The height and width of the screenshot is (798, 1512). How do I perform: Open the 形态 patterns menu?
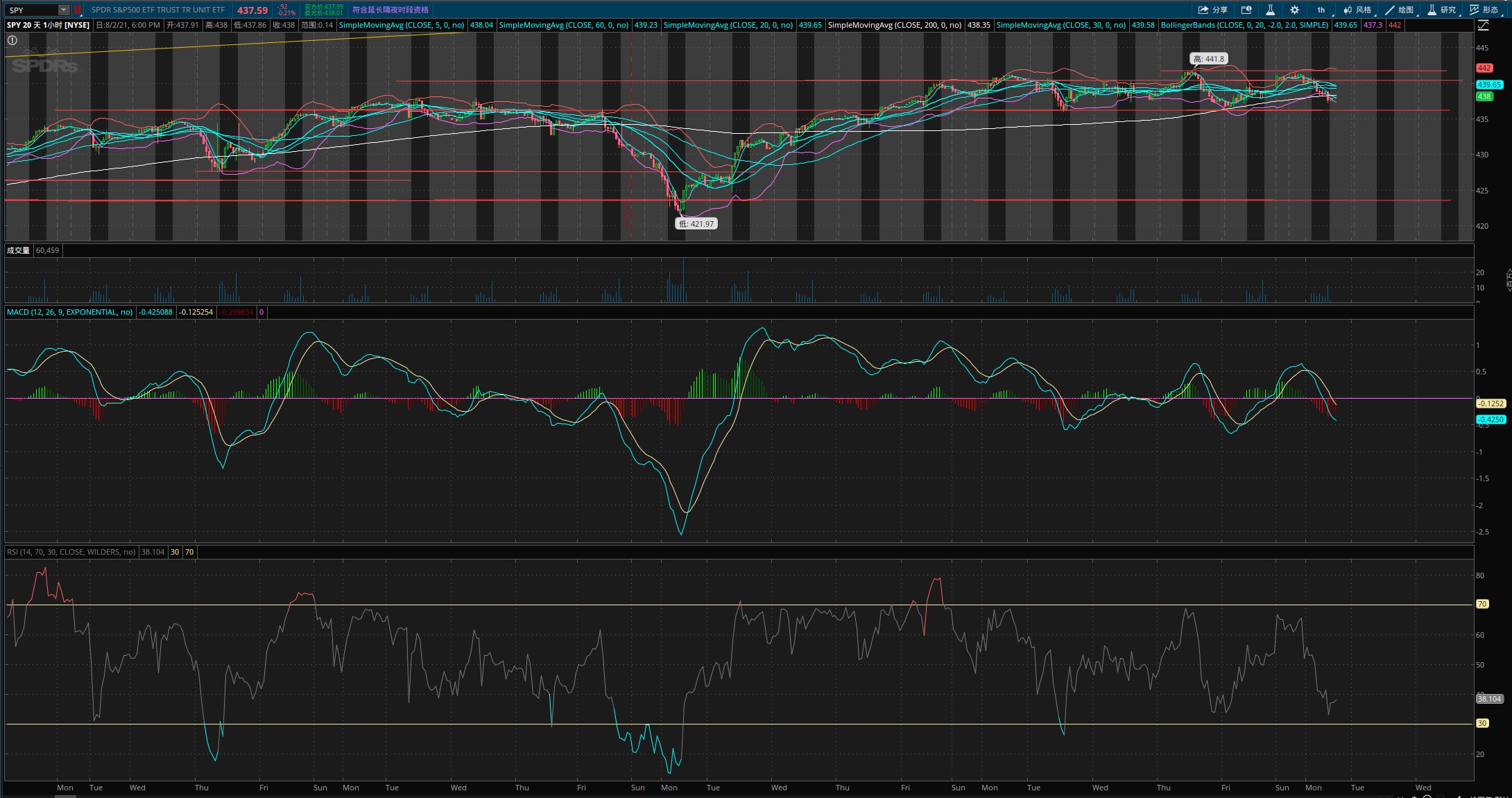coord(1484,10)
